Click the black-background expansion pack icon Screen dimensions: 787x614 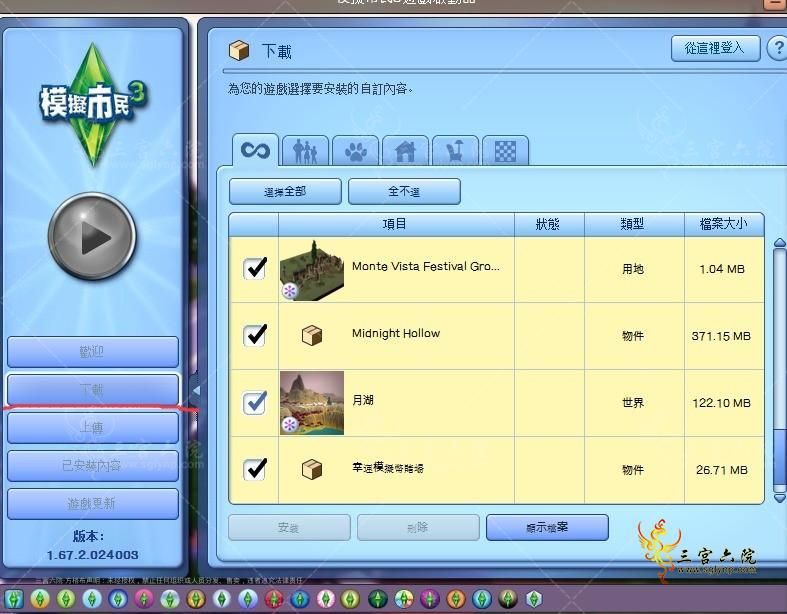coord(508,599)
